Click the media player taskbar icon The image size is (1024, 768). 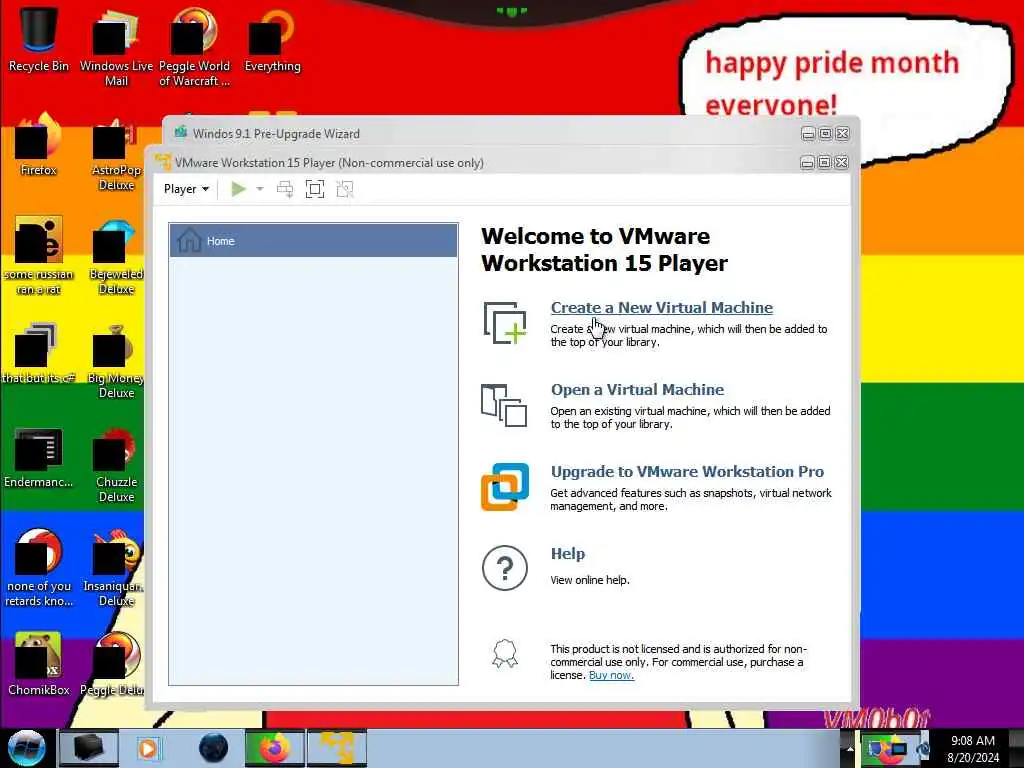click(148, 748)
